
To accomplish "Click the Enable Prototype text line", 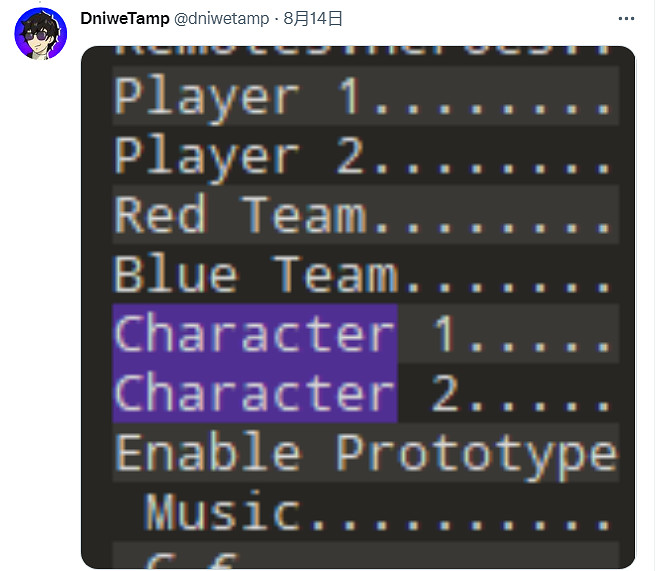I will pos(365,453).
